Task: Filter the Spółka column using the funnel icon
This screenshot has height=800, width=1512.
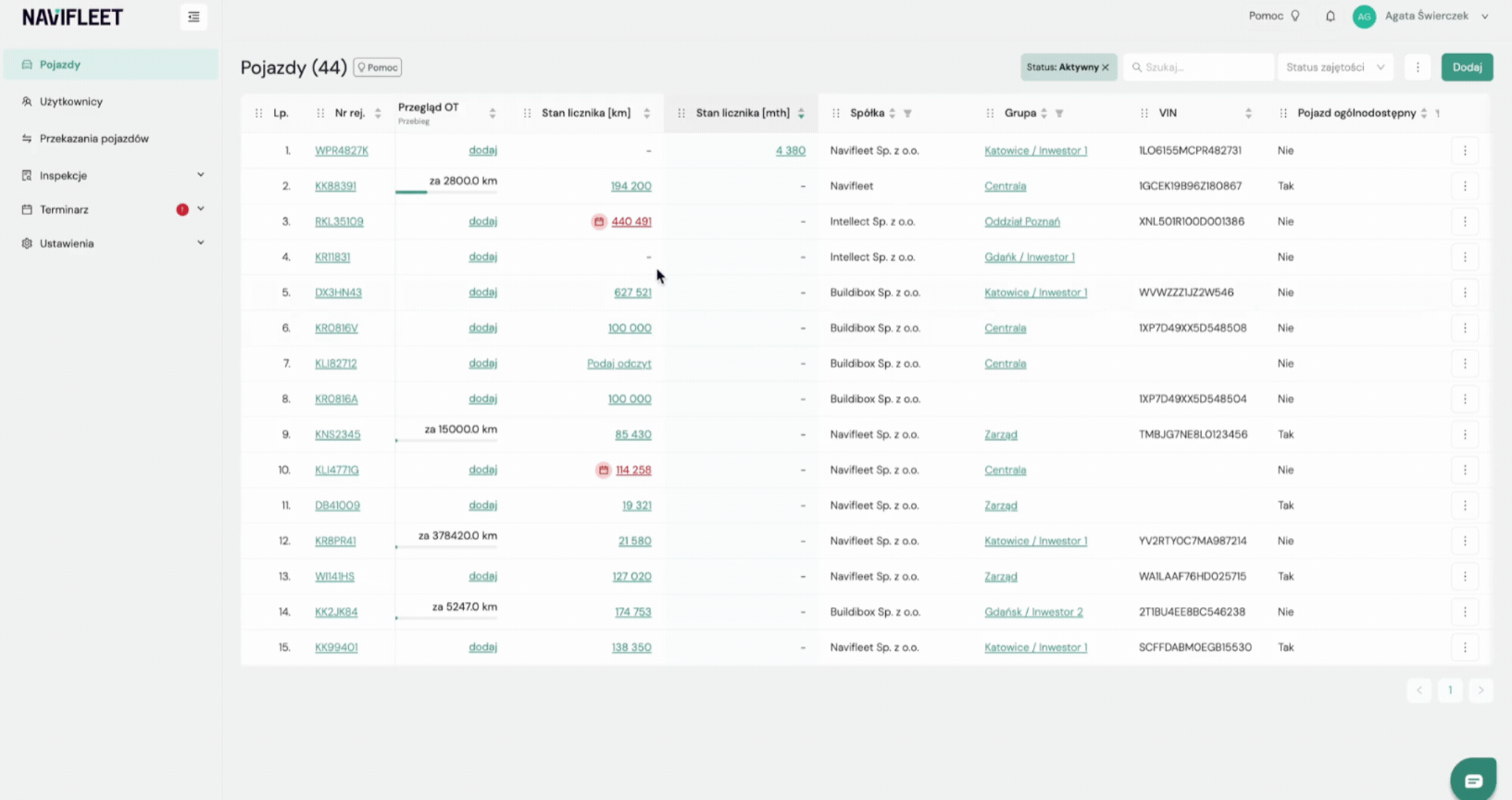Action: pos(907,113)
